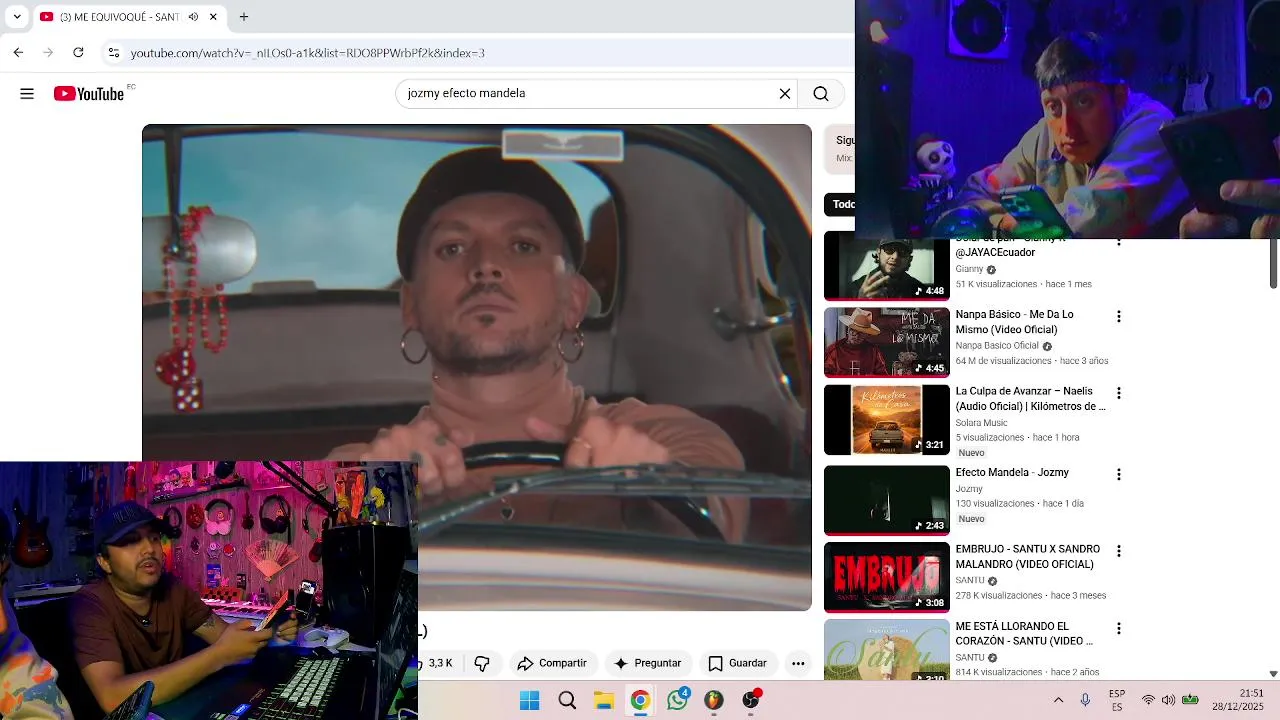Open Efecto Mandela - Jozmy title
Viewport: 1280px width, 720px height.
pyautogui.click(x=1012, y=473)
